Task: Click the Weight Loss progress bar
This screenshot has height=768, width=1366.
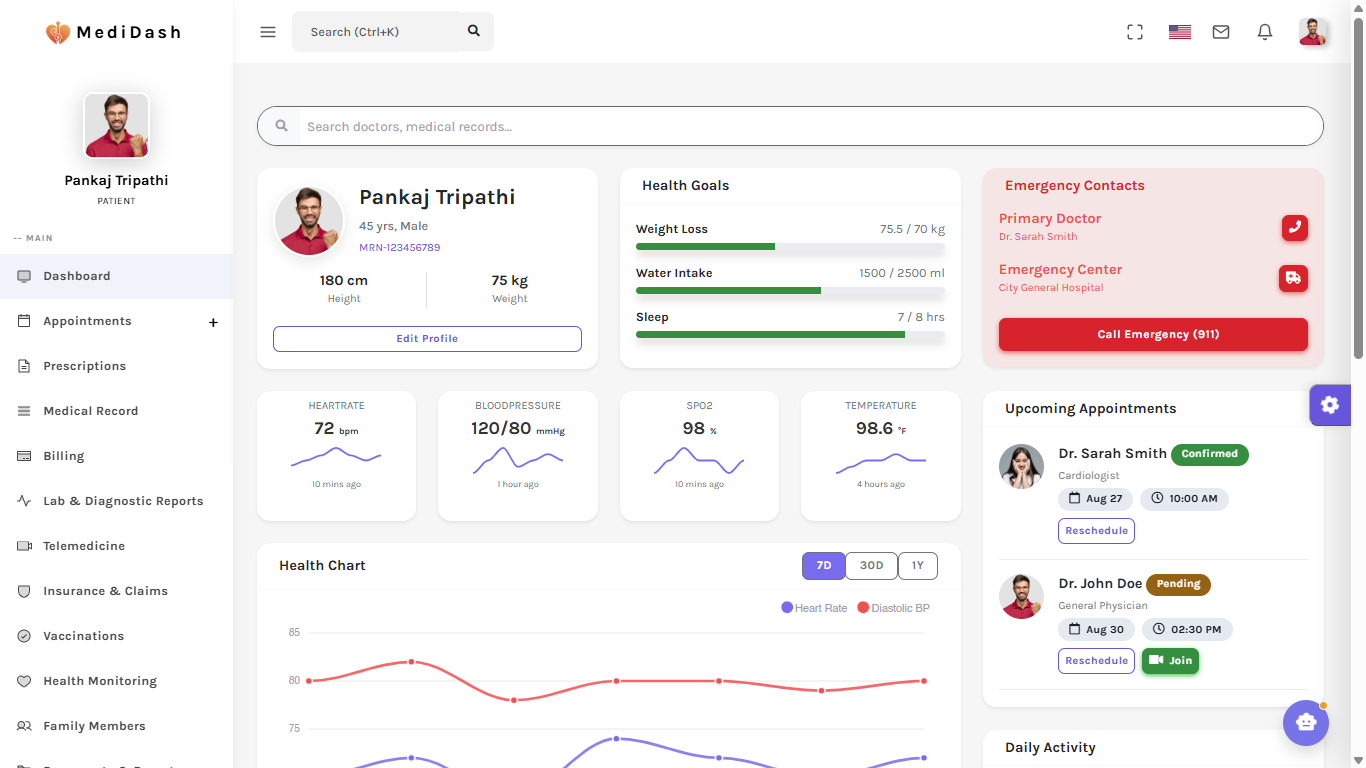Action: click(x=790, y=246)
